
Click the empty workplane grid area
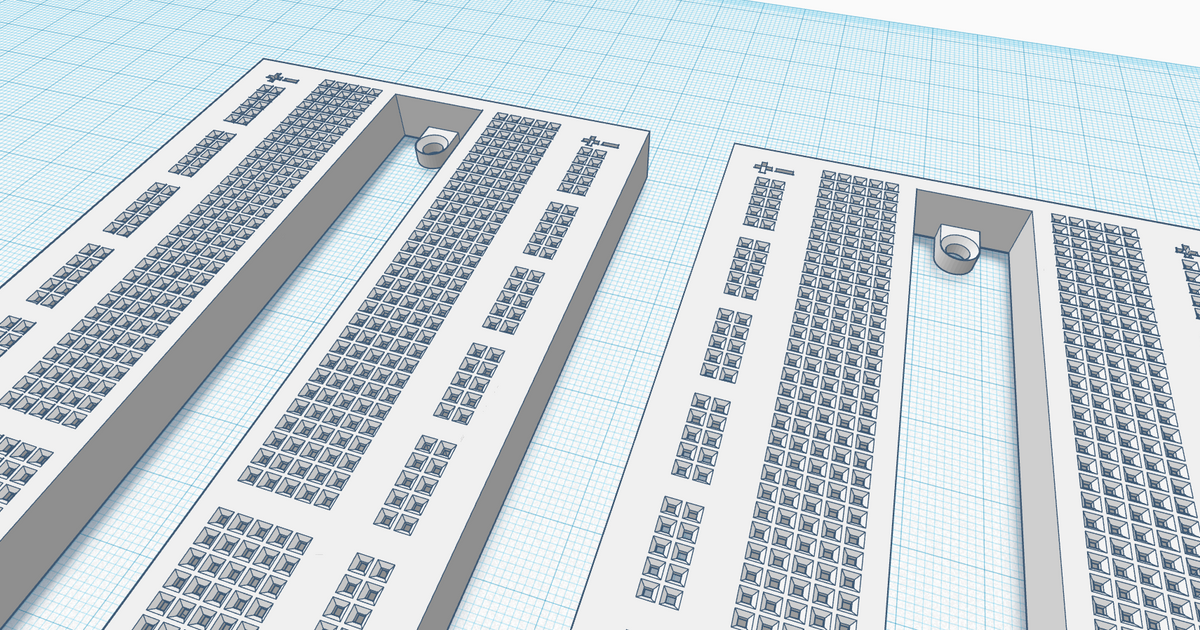click(x=900, y=60)
